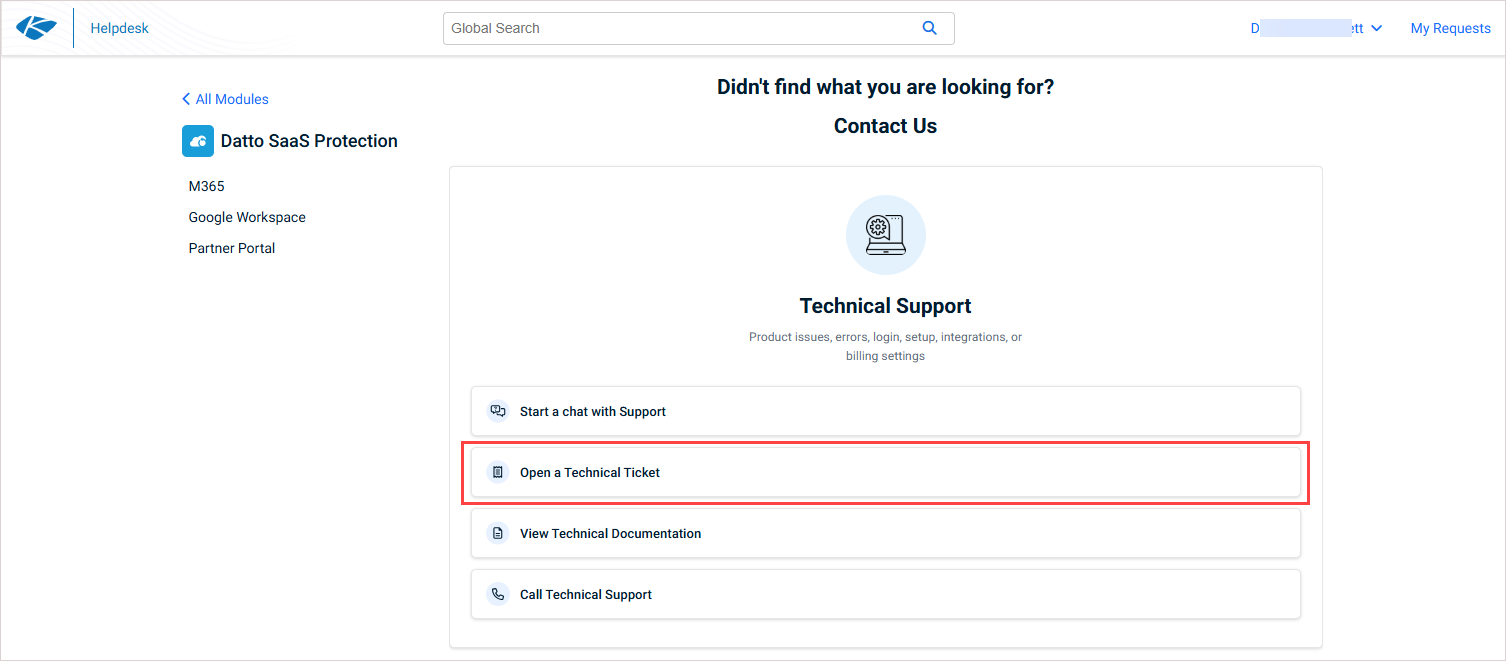Click the document icon beside View Technical Documentation
This screenshot has height=661, width=1506.
pos(498,533)
